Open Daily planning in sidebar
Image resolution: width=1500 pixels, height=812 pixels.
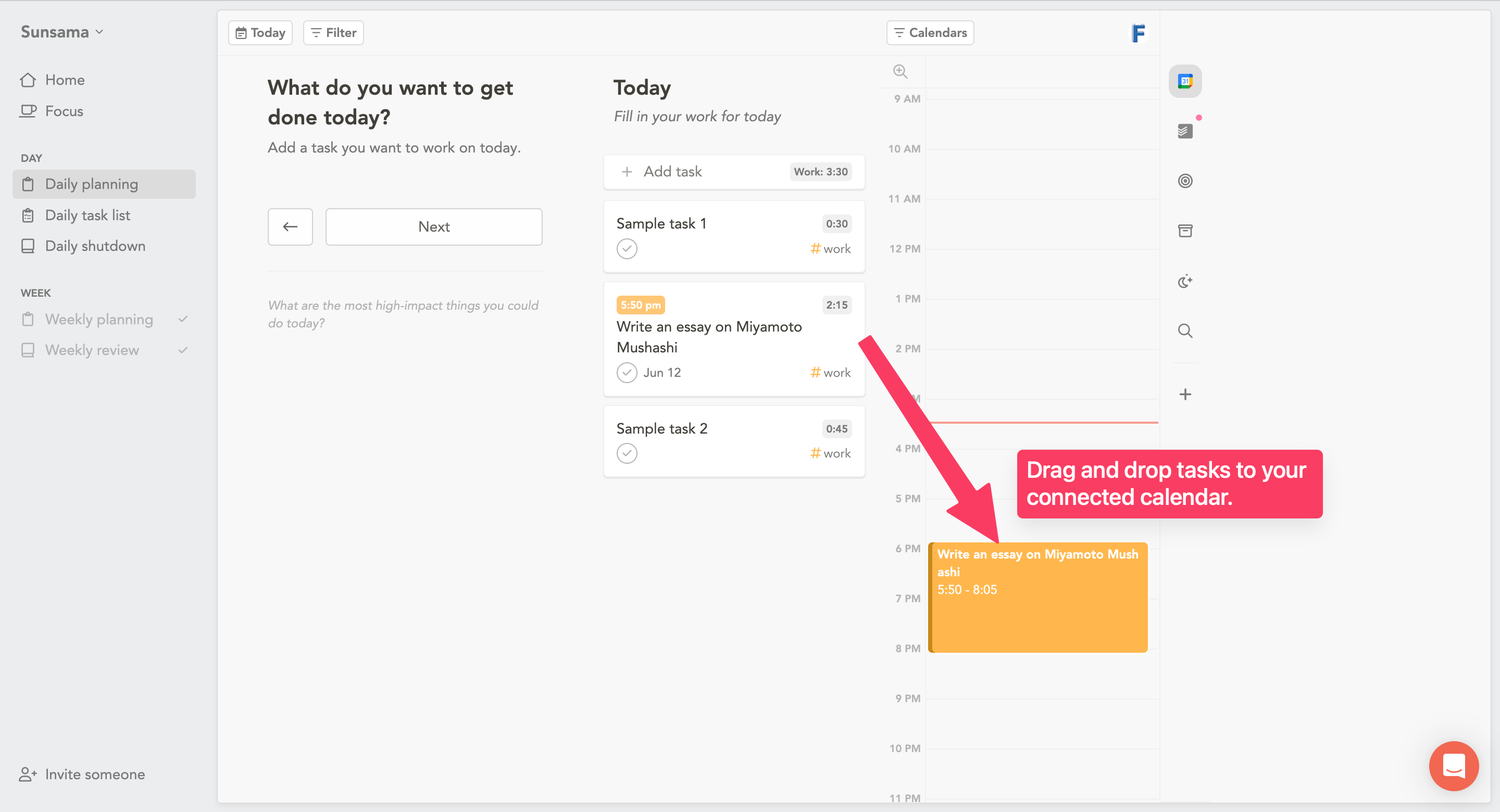(x=104, y=184)
